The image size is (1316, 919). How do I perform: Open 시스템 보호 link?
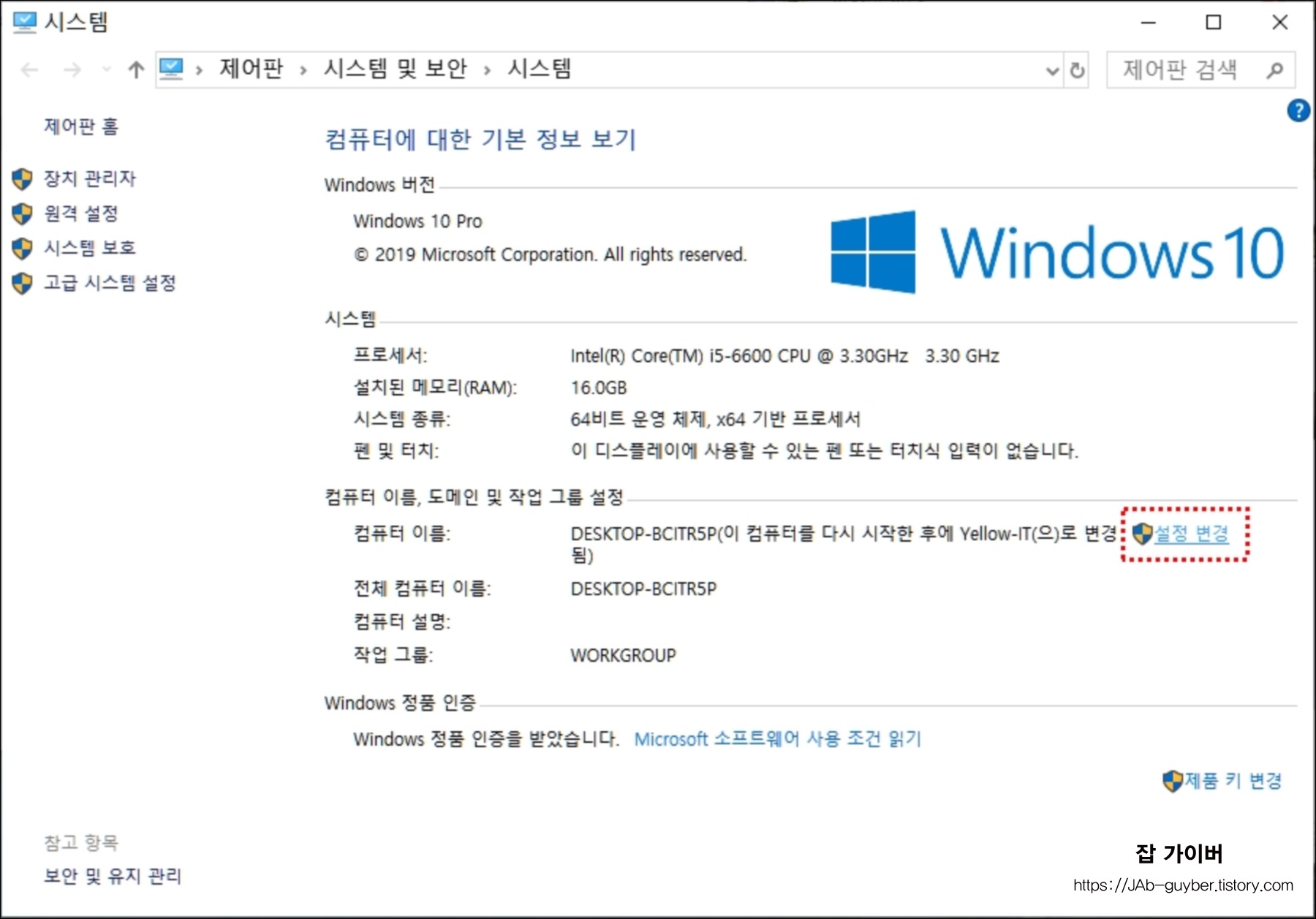tap(90, 248)
